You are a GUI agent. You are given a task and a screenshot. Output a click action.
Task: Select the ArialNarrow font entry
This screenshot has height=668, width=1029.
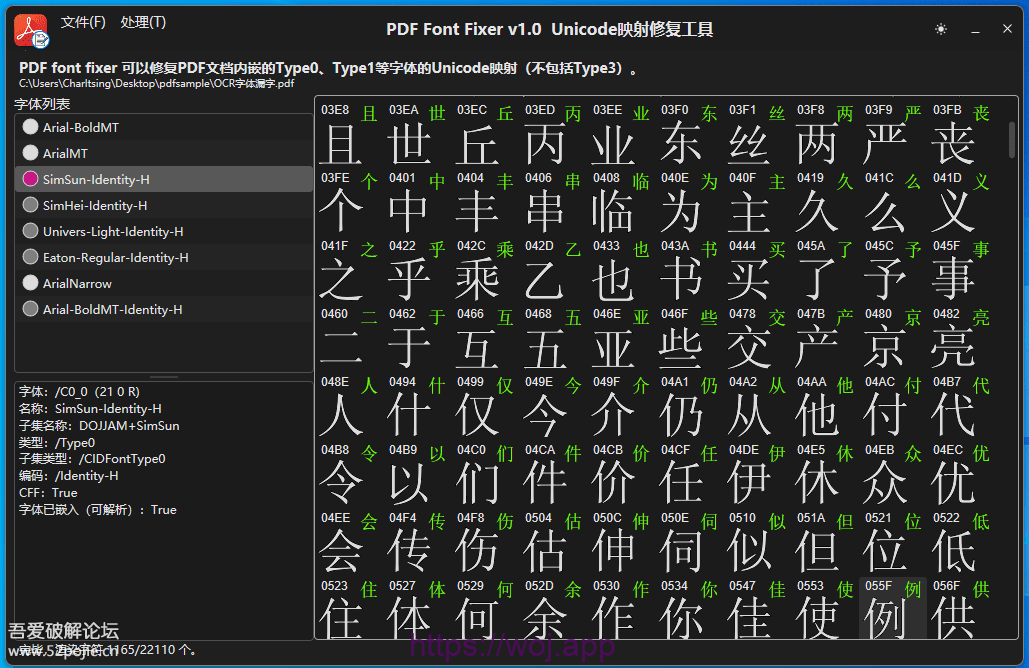click(77, 283)
